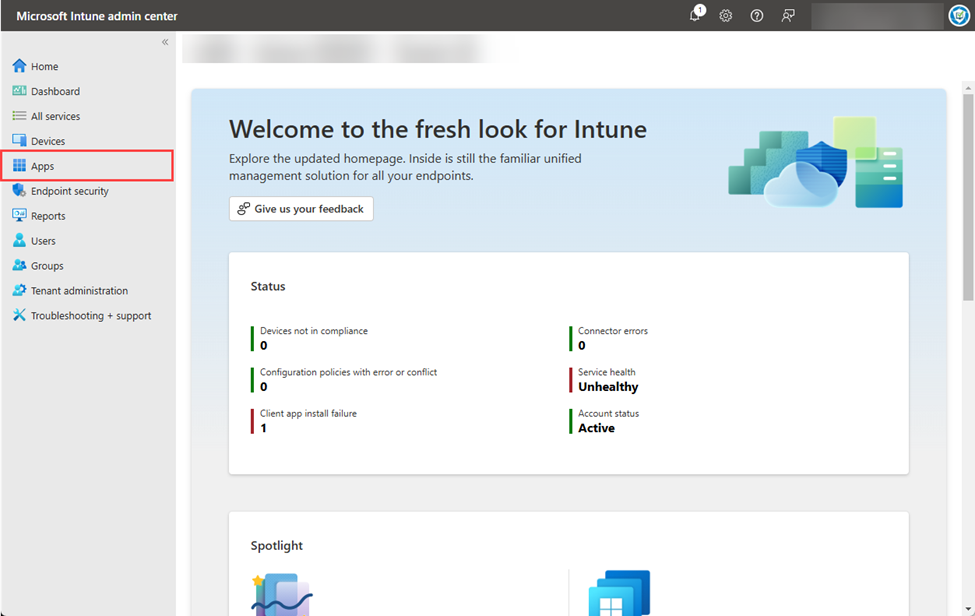Open the Dashboard menu item

(x=55, y=91)
